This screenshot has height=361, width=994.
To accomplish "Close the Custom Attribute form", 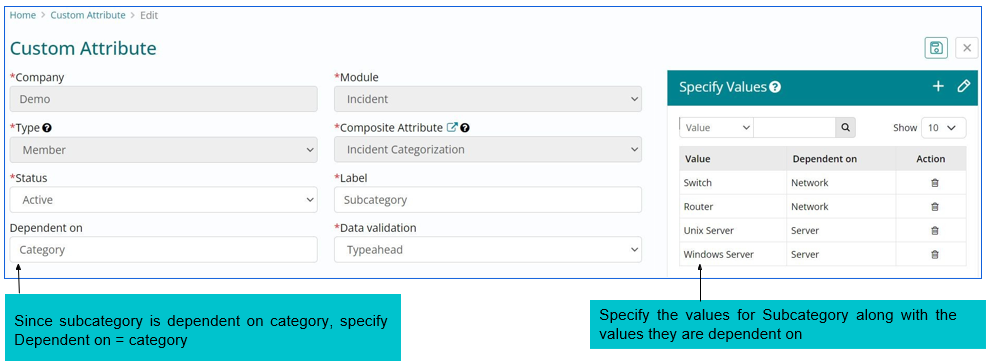I will (966, 48).
